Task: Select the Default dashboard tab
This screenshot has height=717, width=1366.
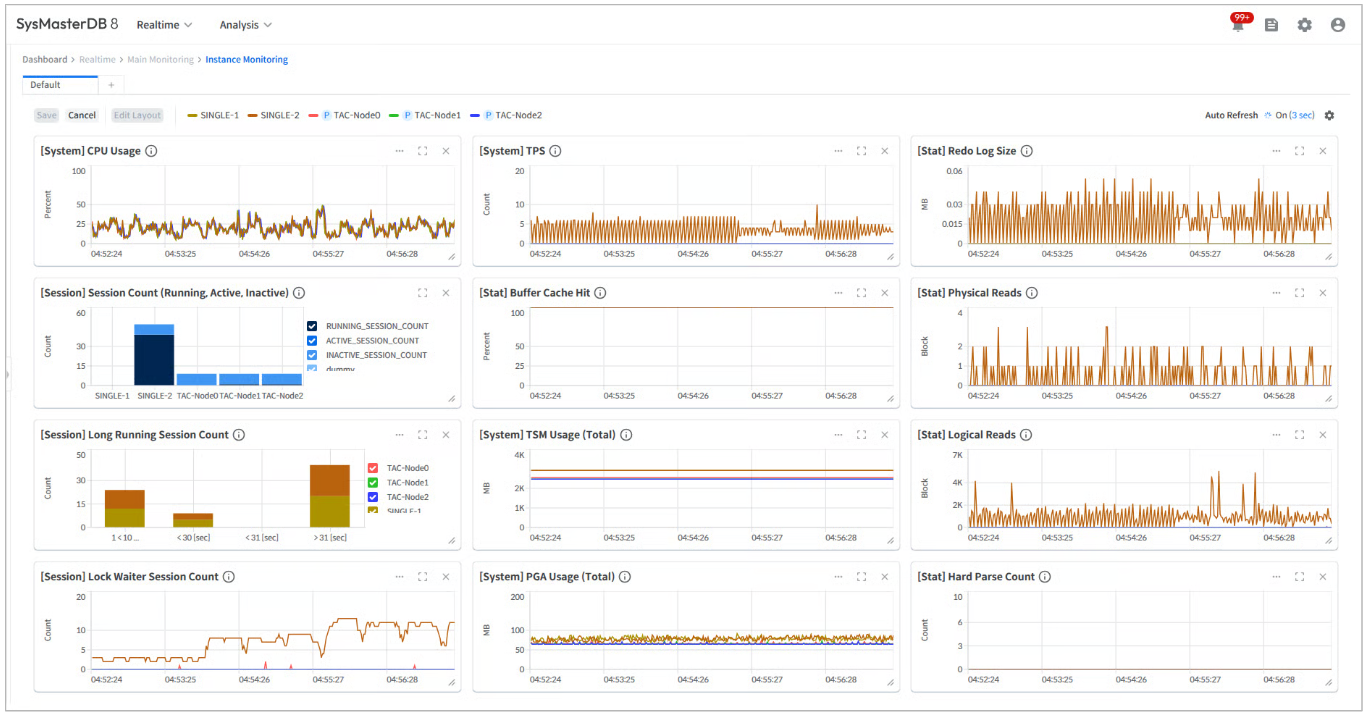Action: 46,85
